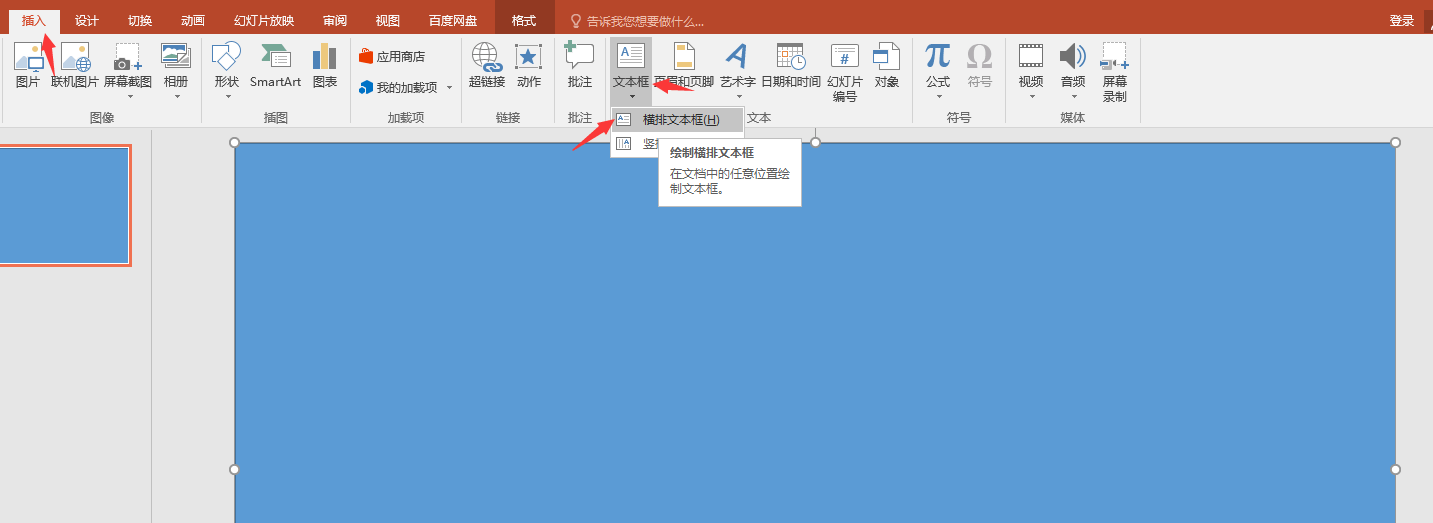
Task: Click the 符号 symbol icon
Action: (x=980, y=66)
